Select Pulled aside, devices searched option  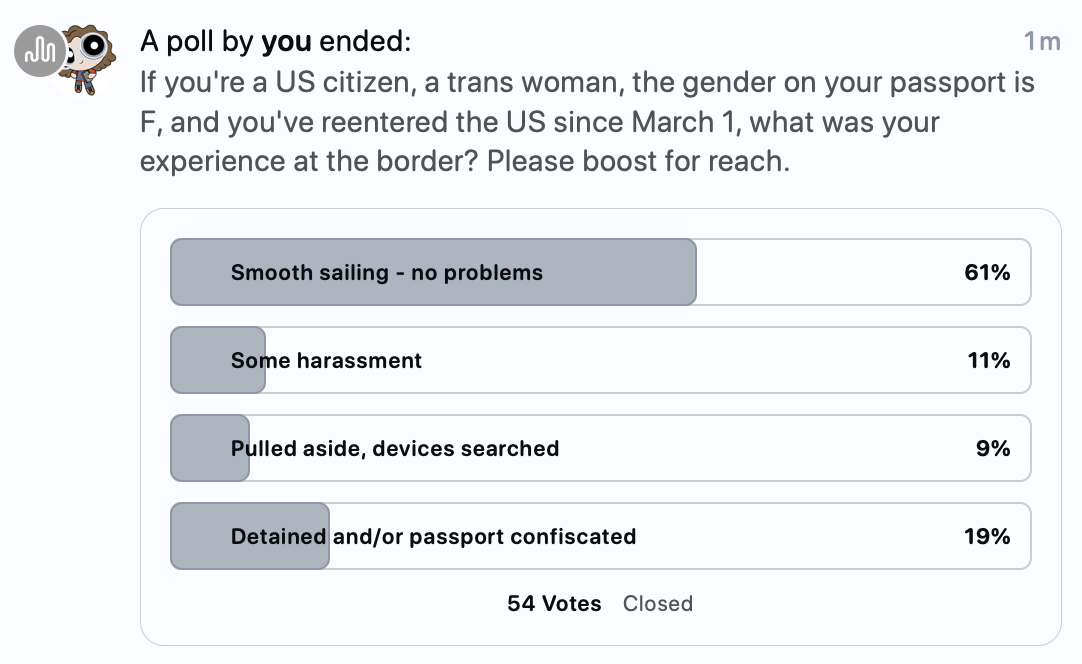pyautogui.click(x=600, y=448)
